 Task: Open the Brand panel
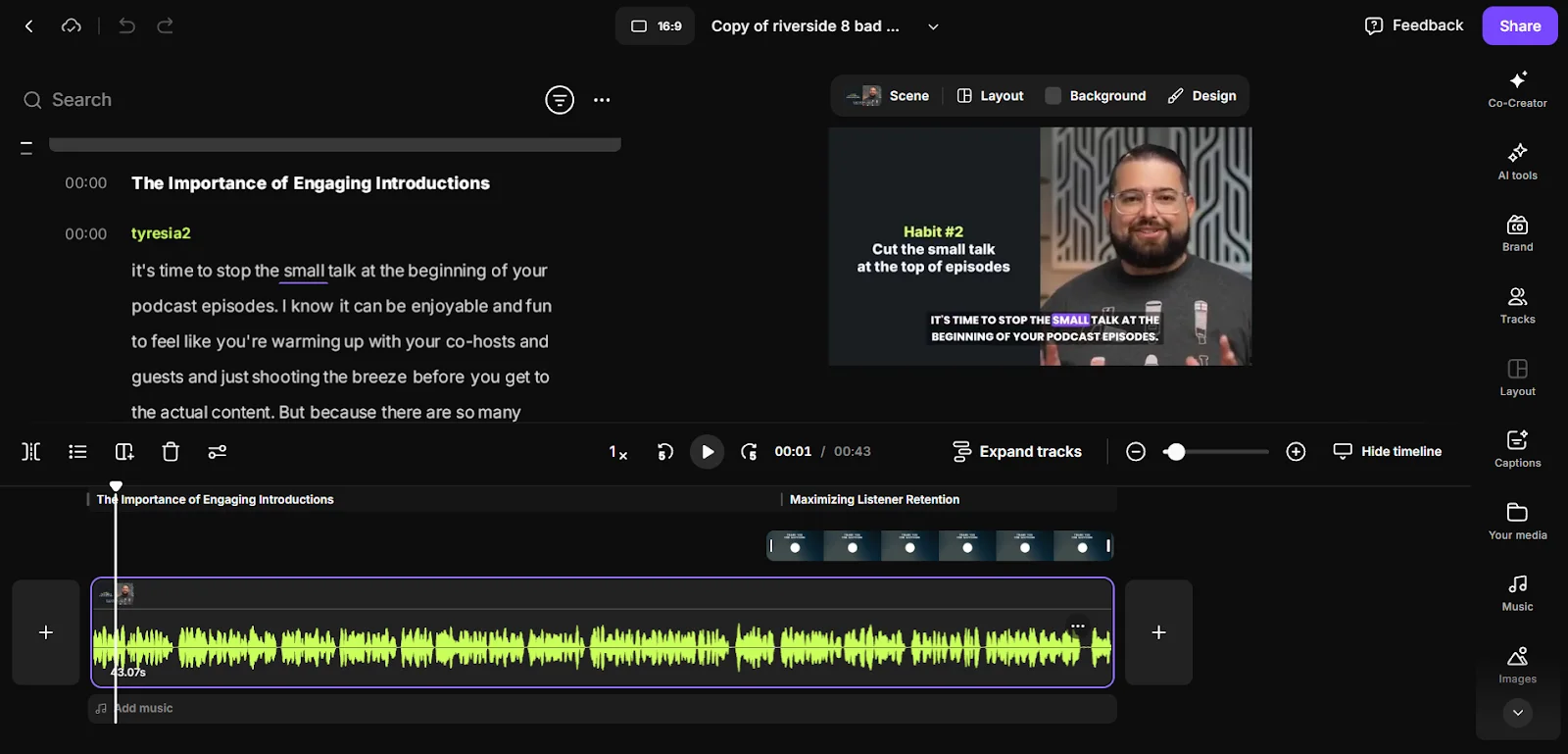(1517, 233)
